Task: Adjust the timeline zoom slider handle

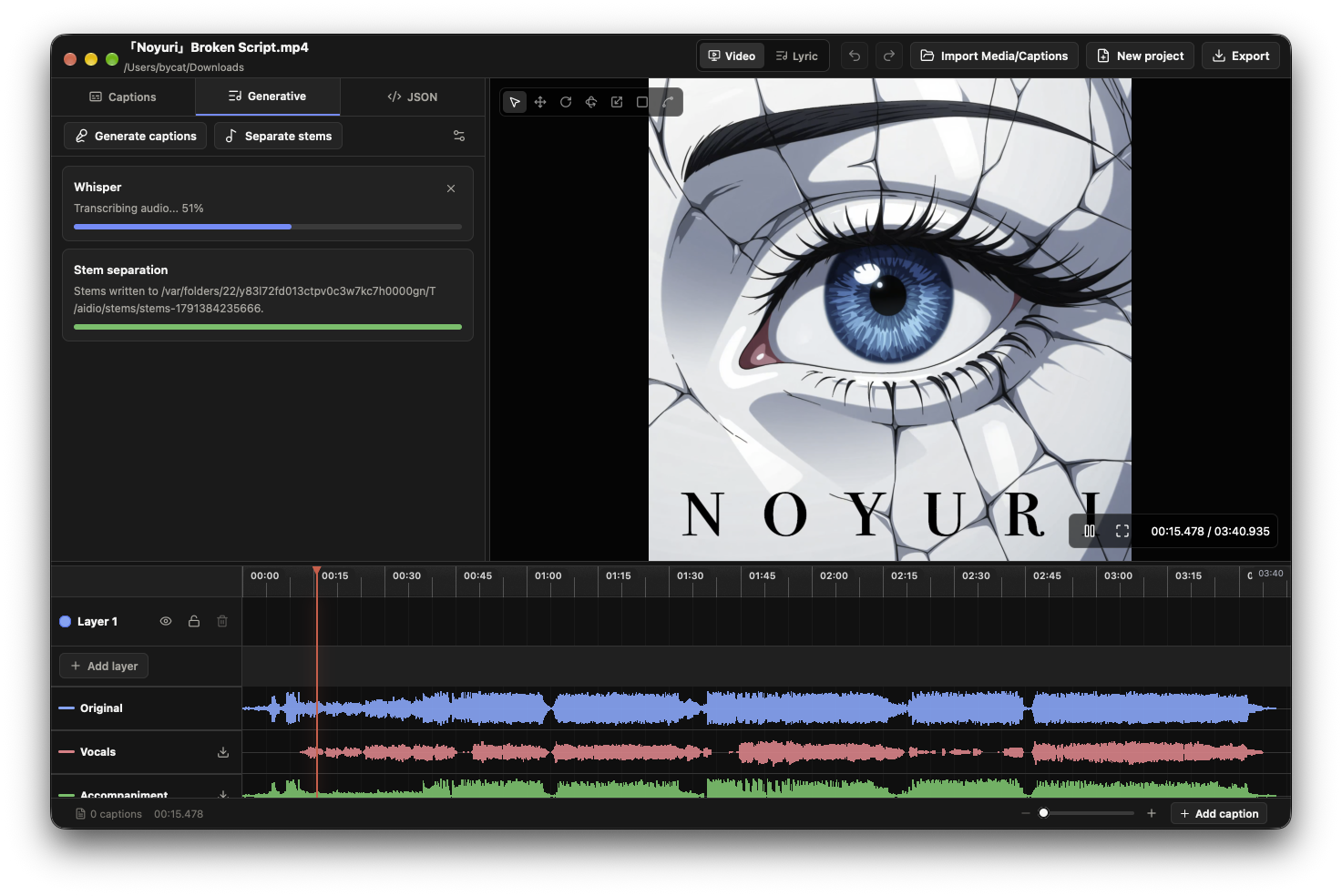Action: [x=1044, y=813]
